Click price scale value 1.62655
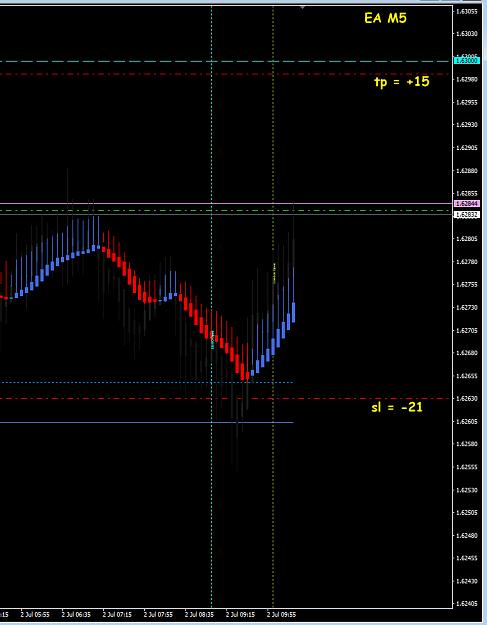 (x=467, y=375)
